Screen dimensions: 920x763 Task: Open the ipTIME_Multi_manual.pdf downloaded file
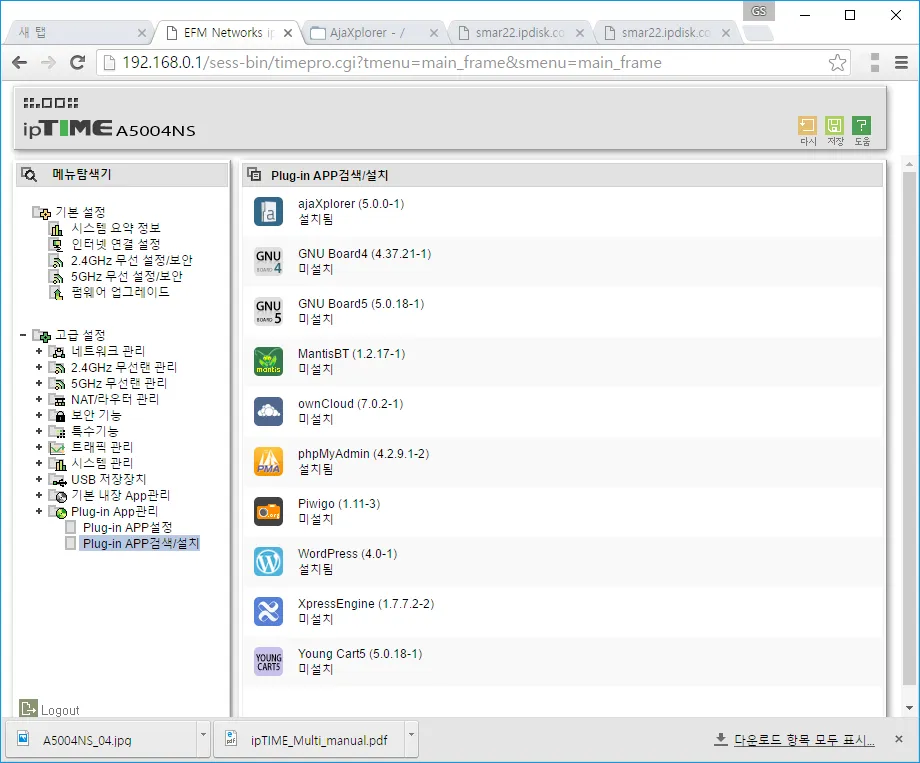309,740
